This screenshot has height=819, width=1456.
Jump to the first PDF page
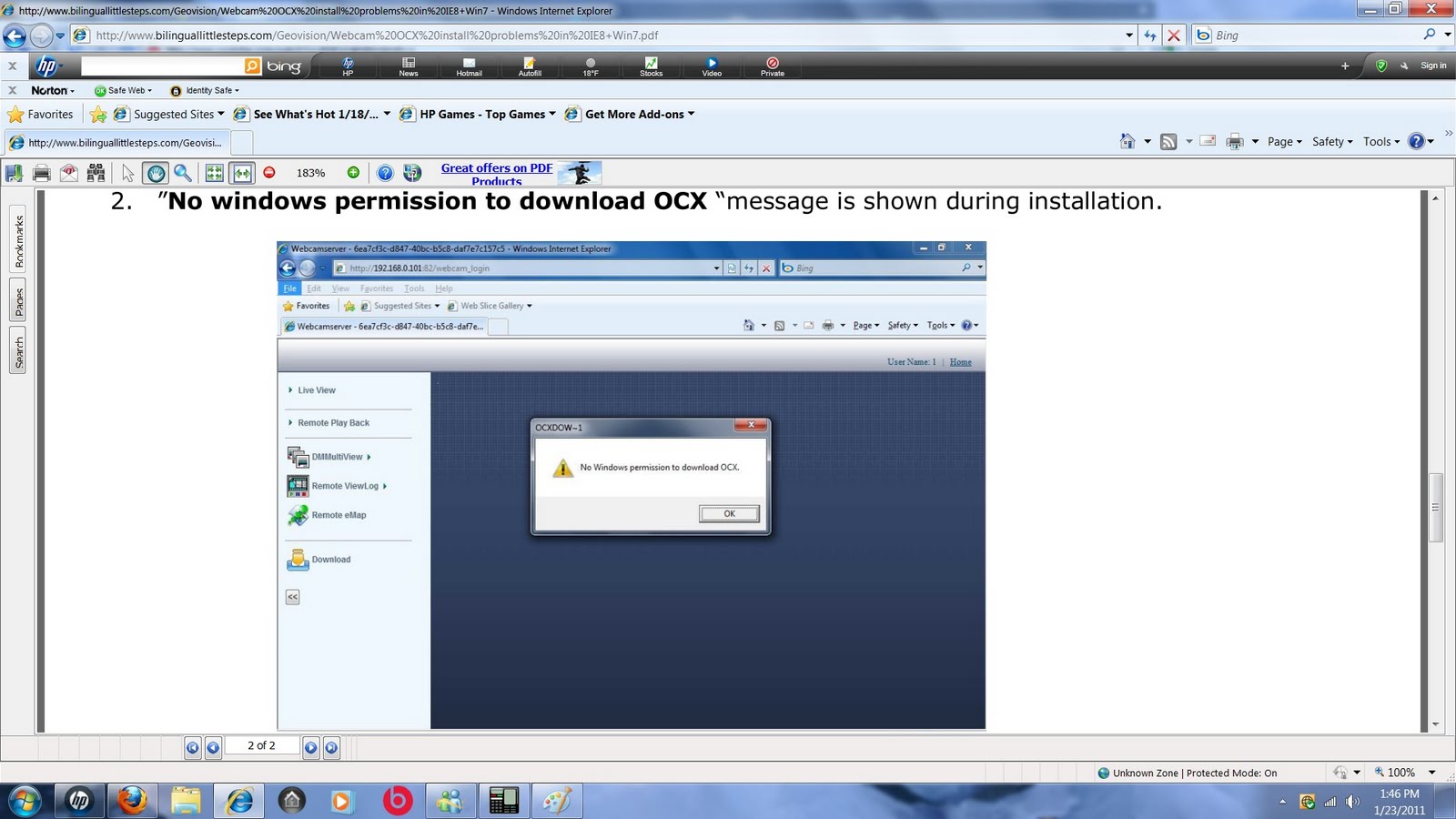193,748
